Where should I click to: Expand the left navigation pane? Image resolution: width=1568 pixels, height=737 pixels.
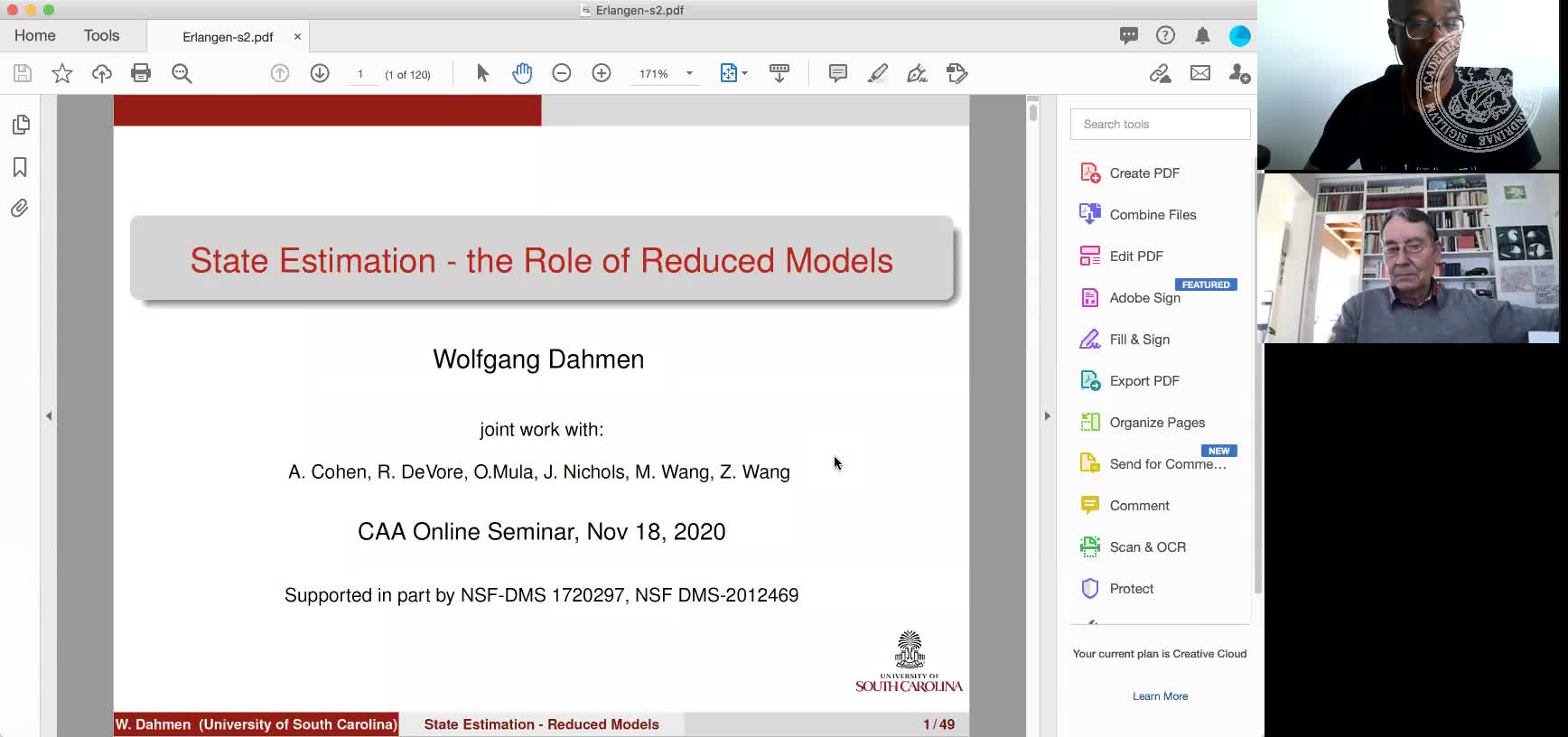49,416
